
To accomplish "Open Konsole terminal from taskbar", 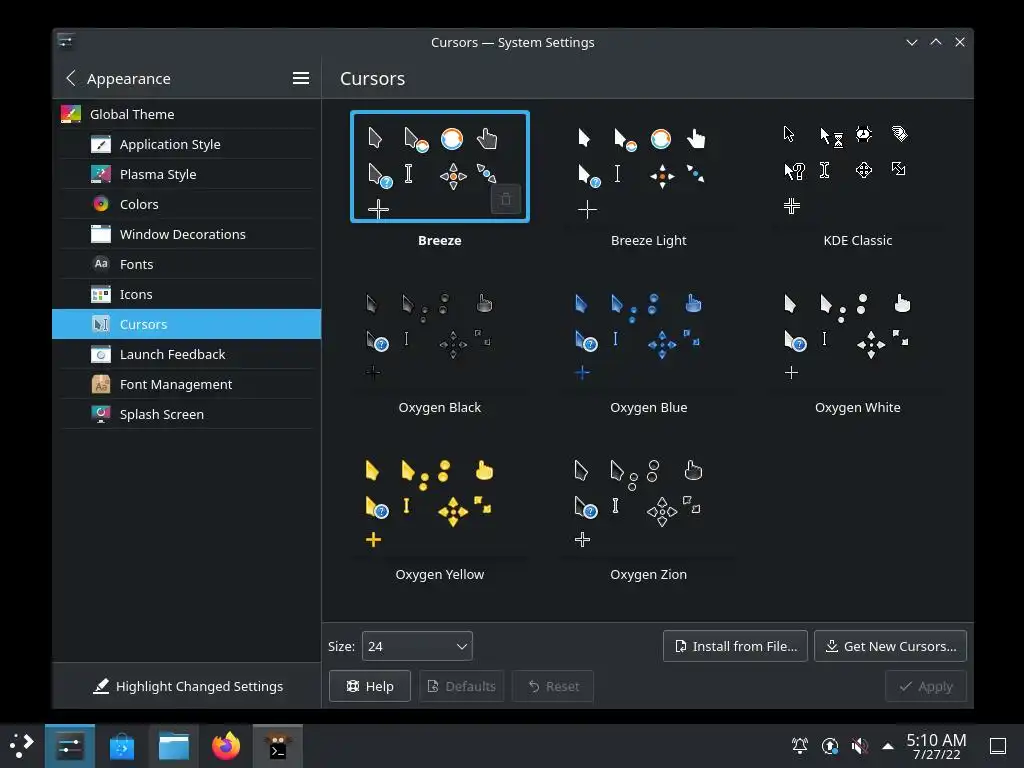I will (x=278, y=746).
